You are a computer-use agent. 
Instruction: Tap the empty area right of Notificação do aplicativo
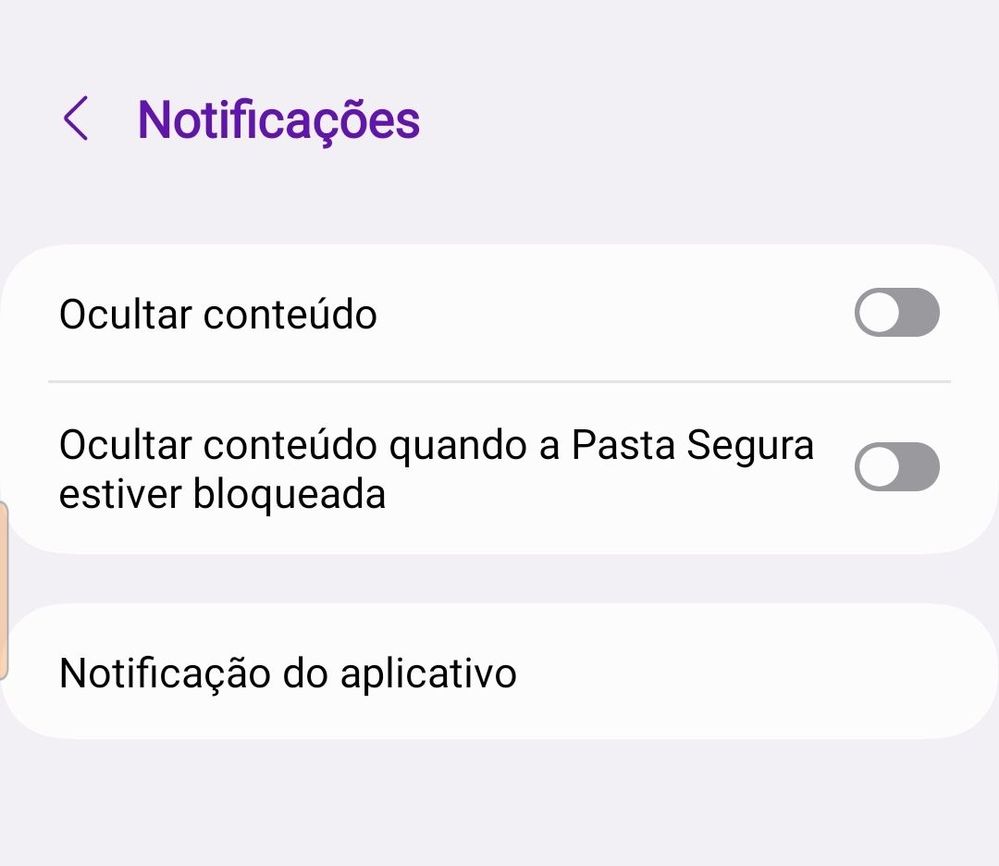click(x=752, y=672)
